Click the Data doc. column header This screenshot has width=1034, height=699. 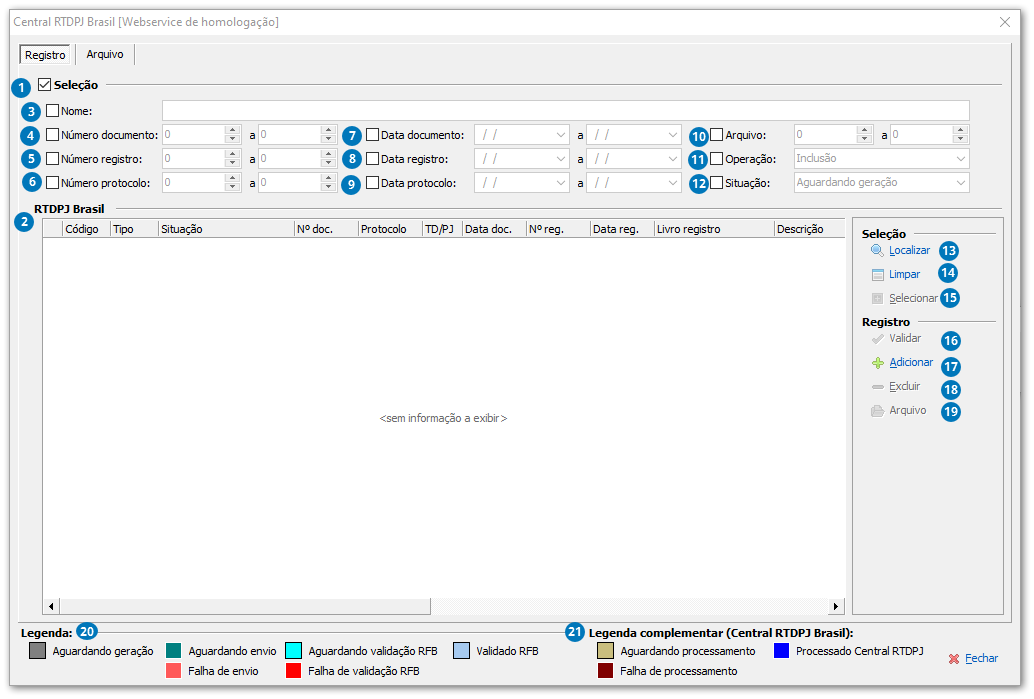tap(495, 229)
